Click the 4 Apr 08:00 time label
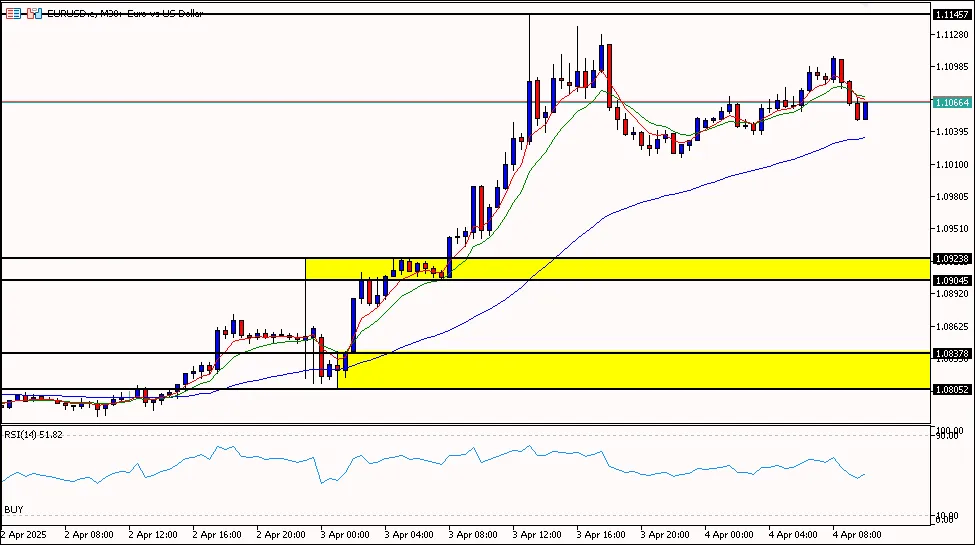 tap(857, 534)
